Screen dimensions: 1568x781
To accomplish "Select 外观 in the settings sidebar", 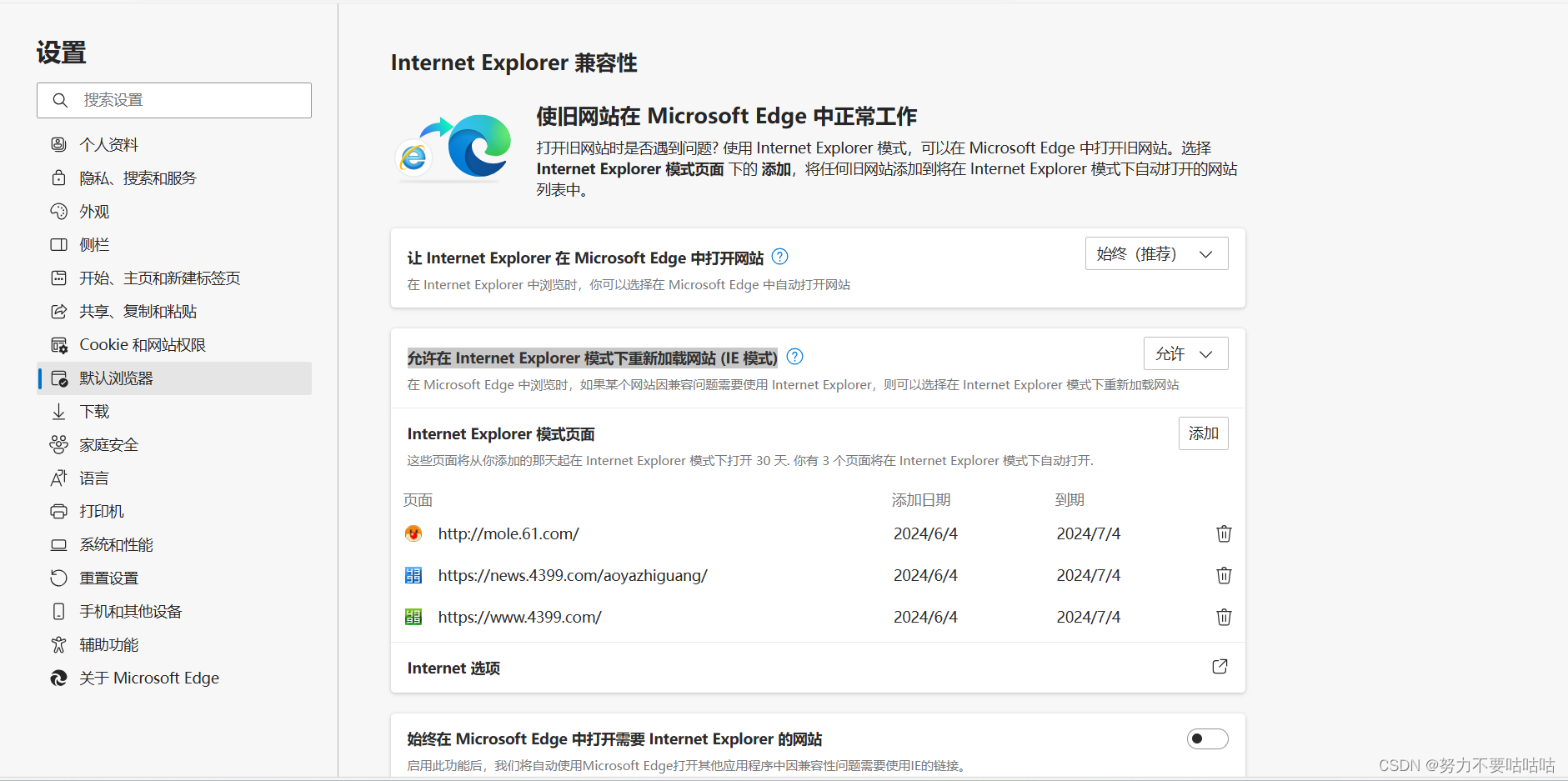I will 94,212.
